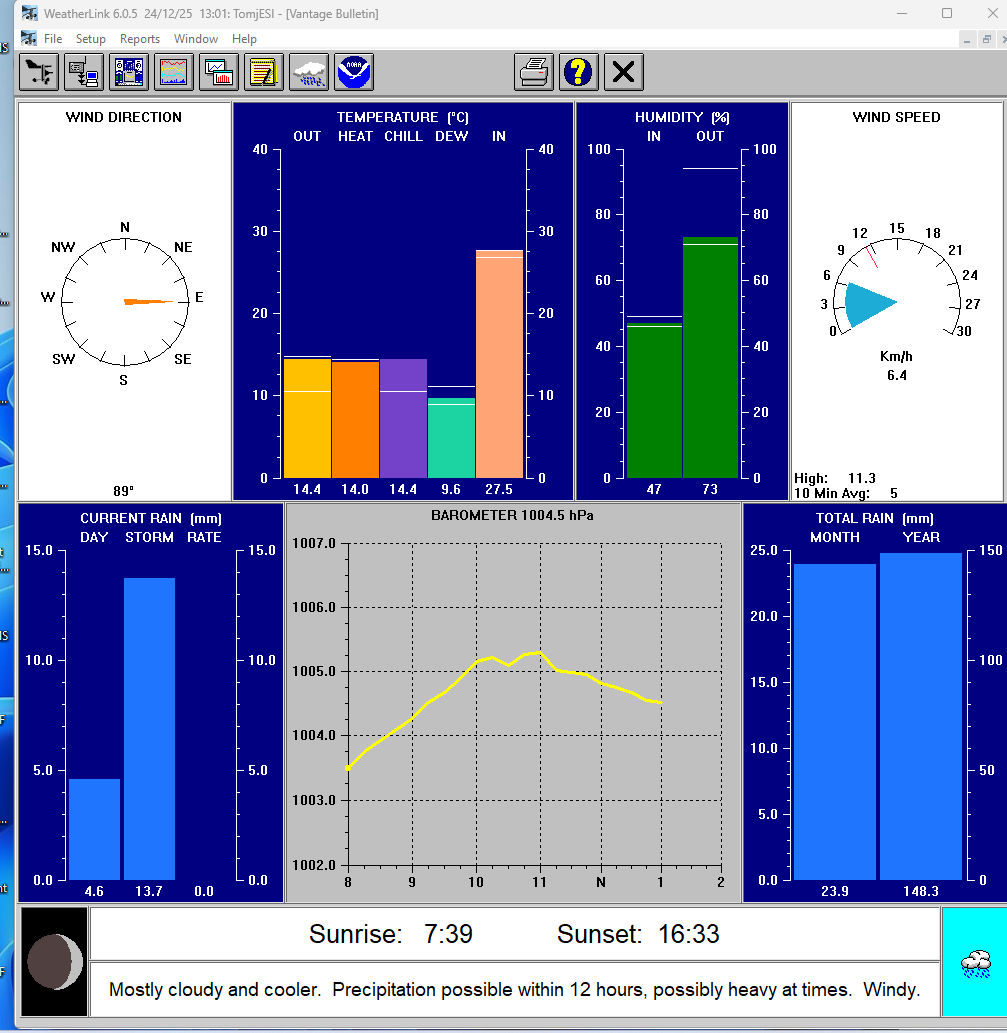Open the station selection weathervane icon
This screenshot has width=1007, height=1033.
point(39,72)
